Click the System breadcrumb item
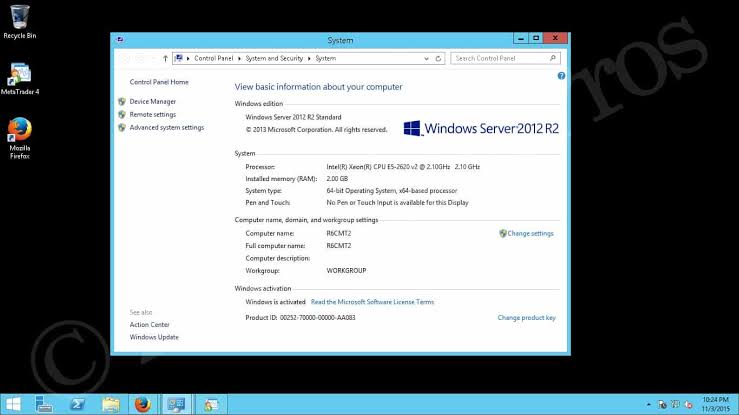 [x=326, y=58]
